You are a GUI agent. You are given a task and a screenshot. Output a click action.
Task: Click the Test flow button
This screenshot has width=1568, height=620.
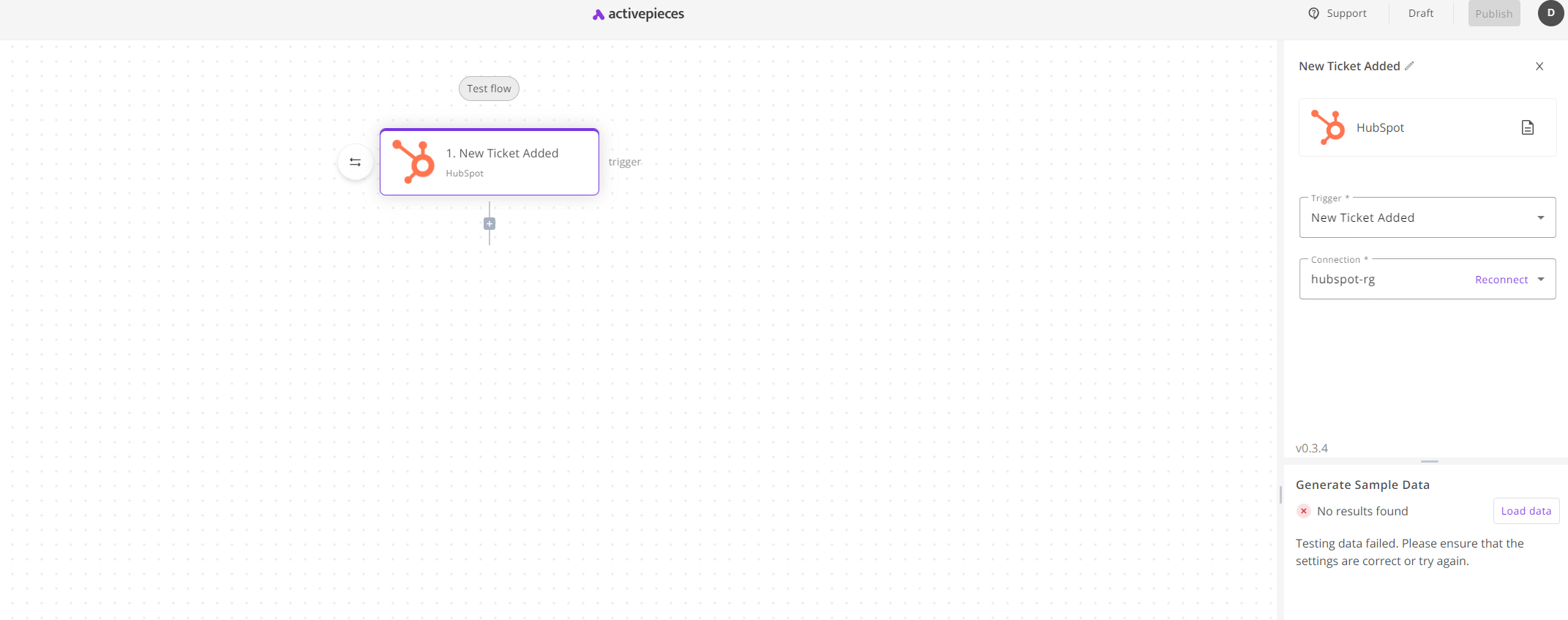[489, 89]
